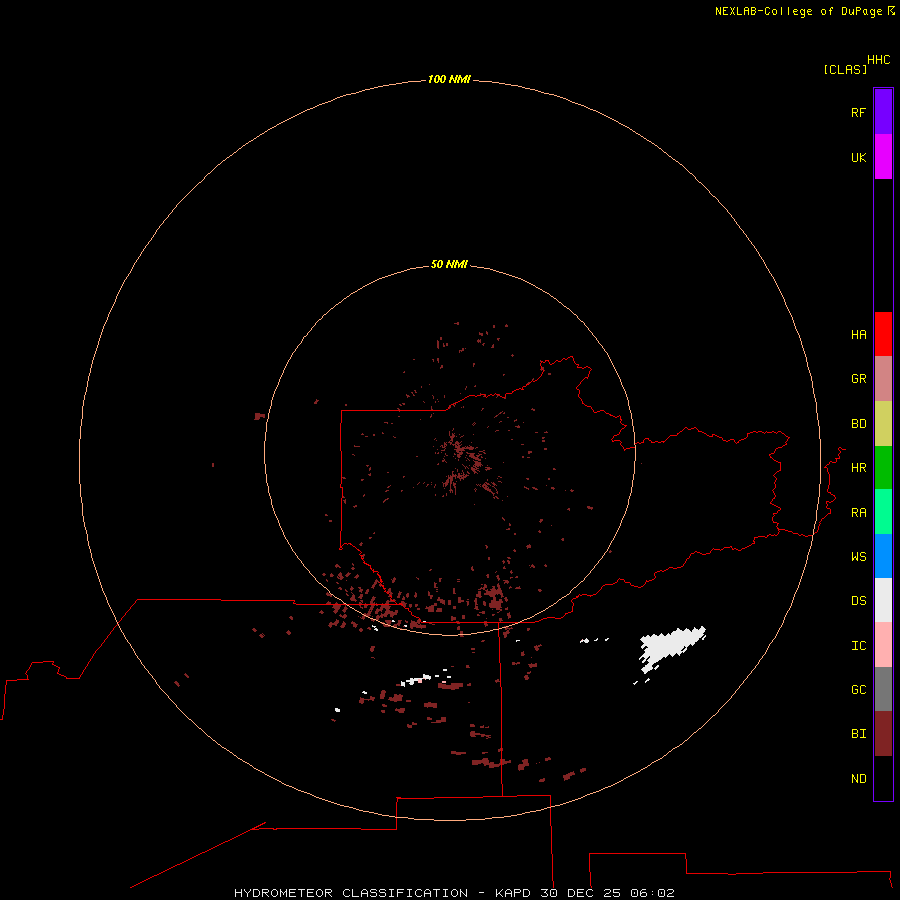The height and width of the screenshot is (900, 900).
Task: Click the GC legend label
Action: point(859,690)
